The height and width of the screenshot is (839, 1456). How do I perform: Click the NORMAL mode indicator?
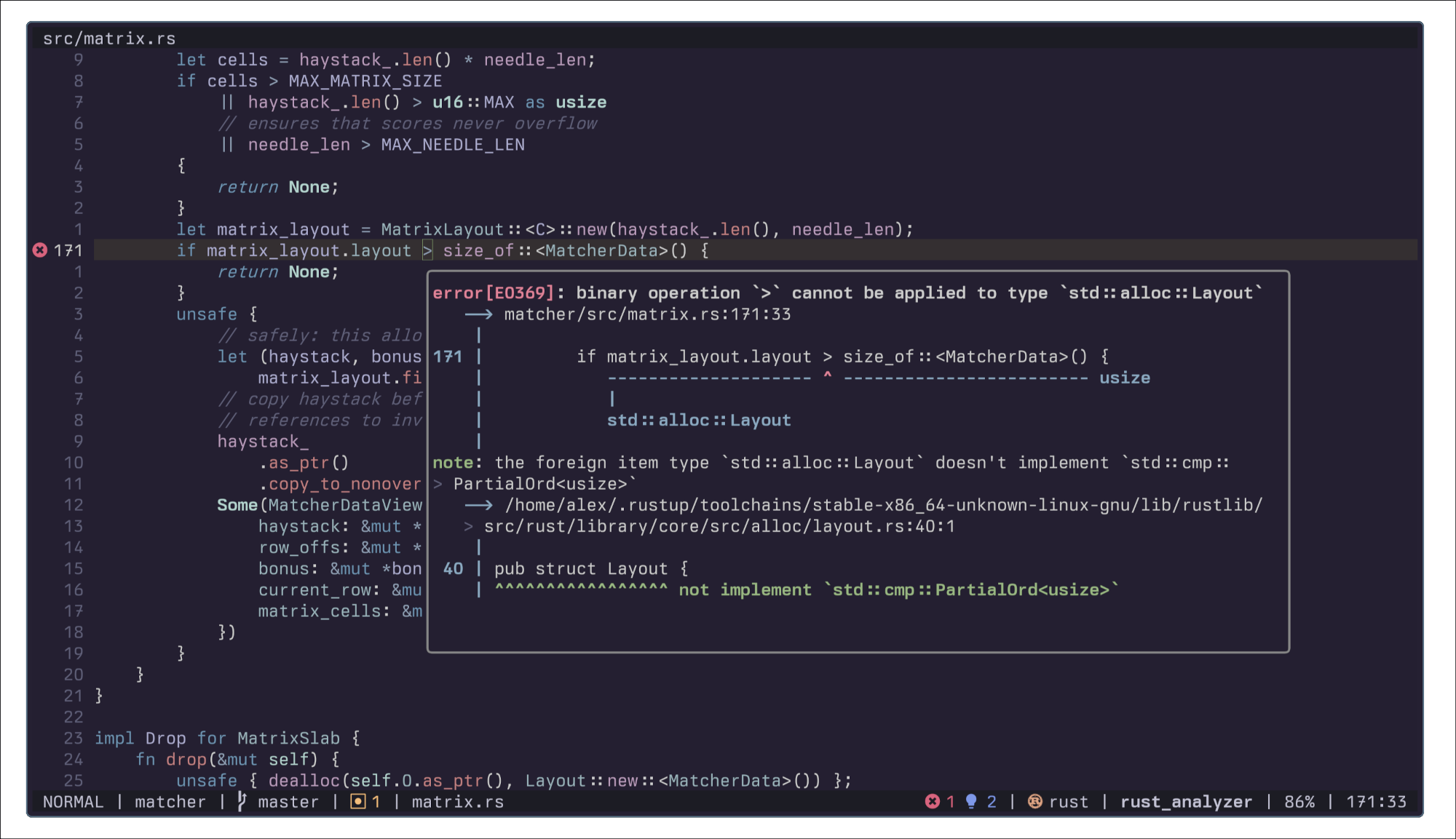point(73,801)
